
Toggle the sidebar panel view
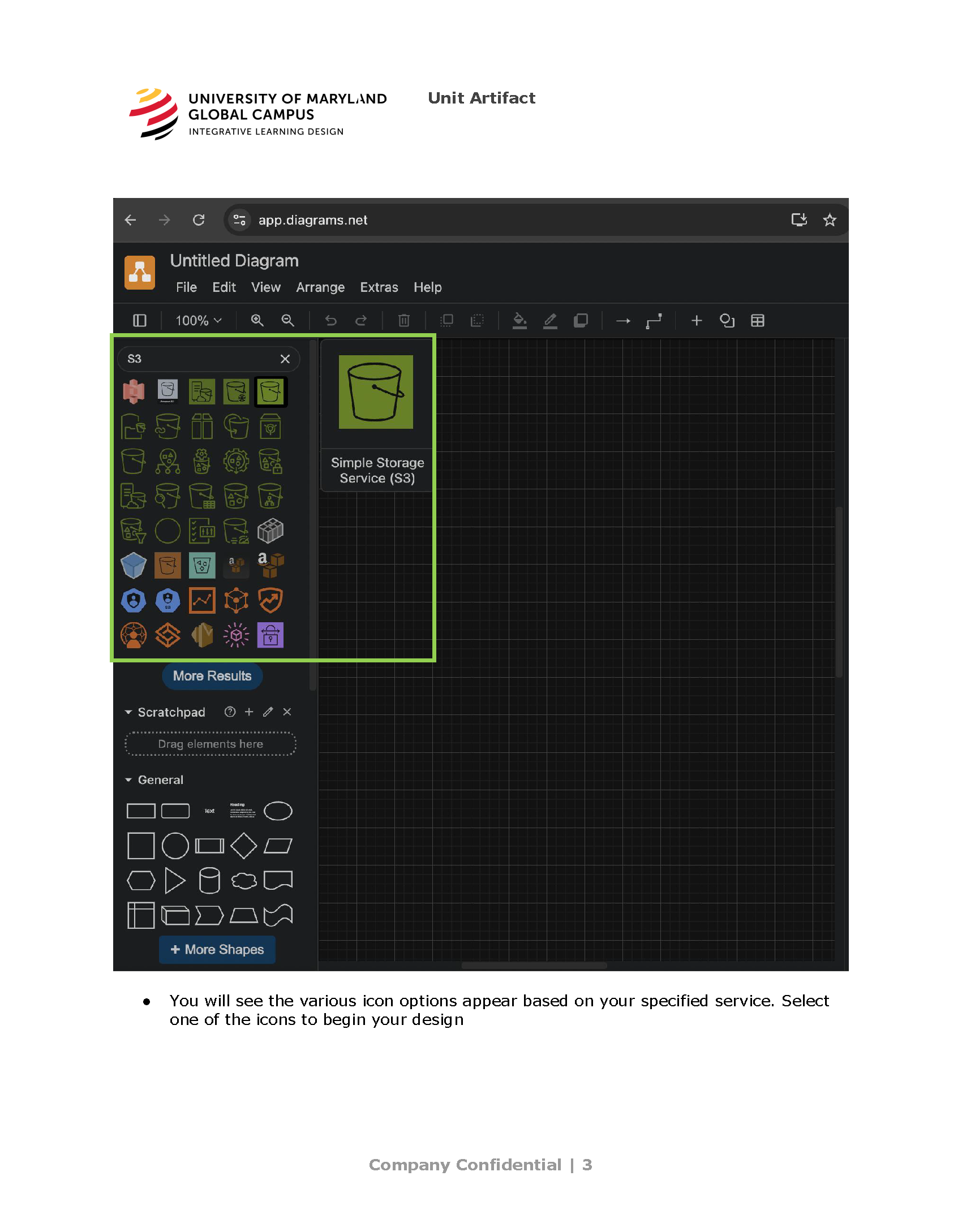pos(140,321)
